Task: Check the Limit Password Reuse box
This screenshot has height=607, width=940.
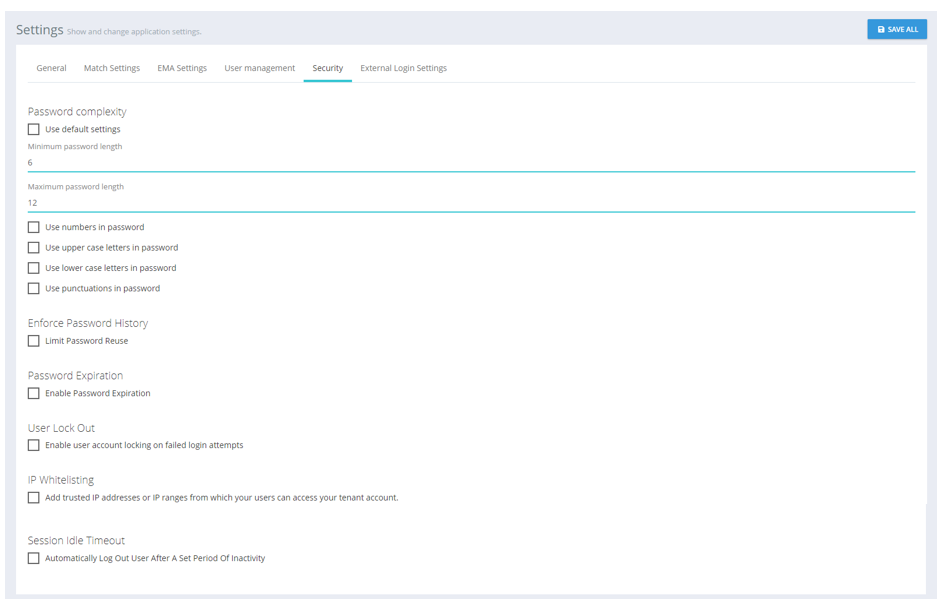Action: 34,341
